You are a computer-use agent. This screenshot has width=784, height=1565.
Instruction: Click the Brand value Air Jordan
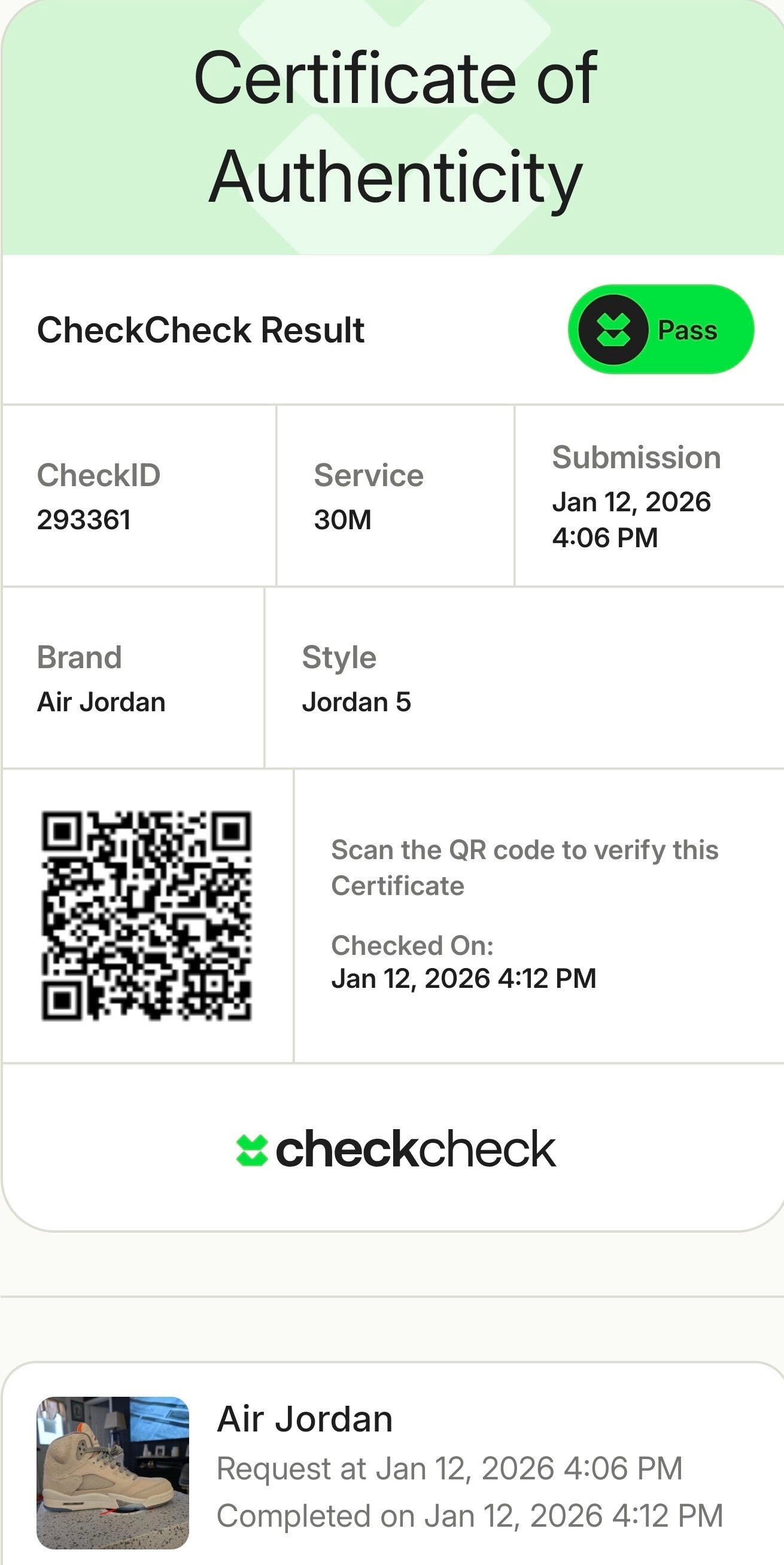pyautogui.click(x=101, y=702)
